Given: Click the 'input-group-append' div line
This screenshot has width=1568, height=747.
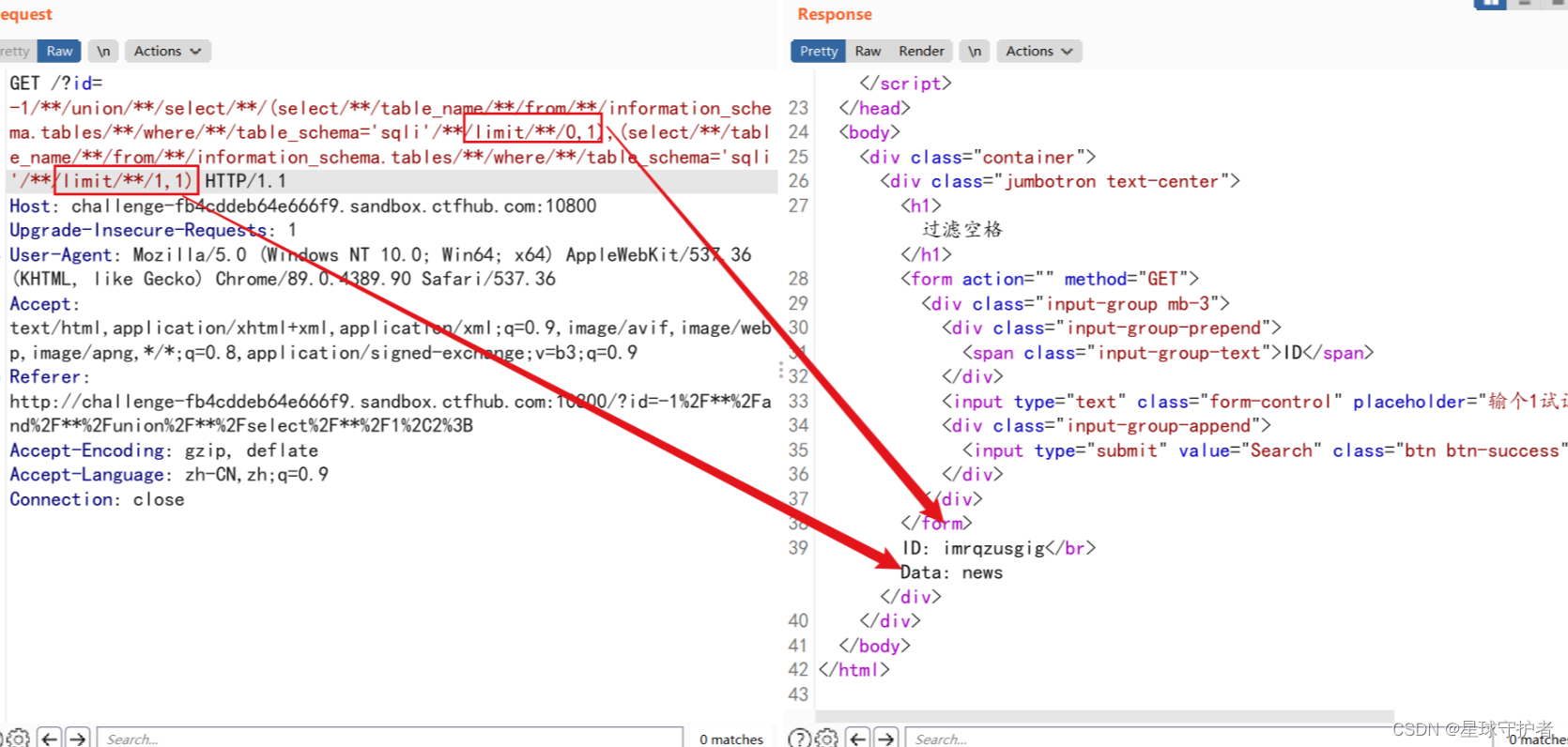Looking at the screenshot, I should [x=1106, y=425].
